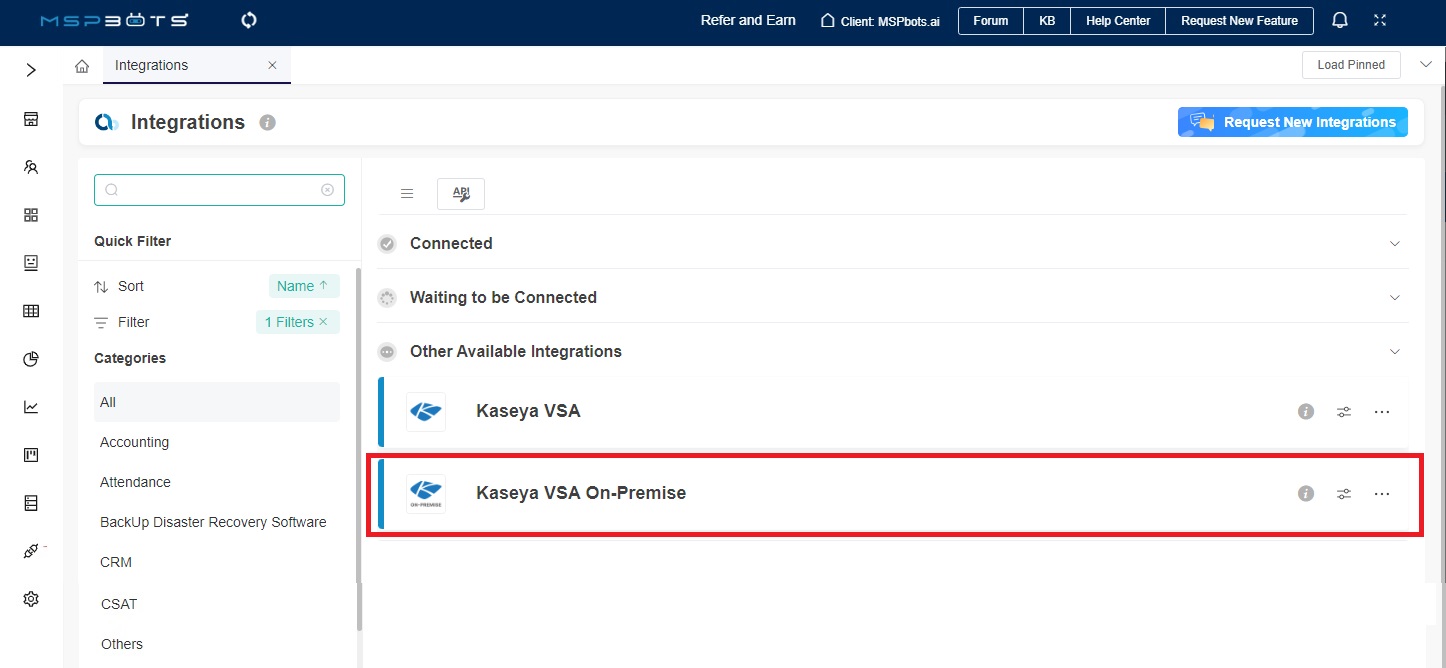Click the Forum button
This screenshot has width=1446, height=668.
click(x=991, y=21)
